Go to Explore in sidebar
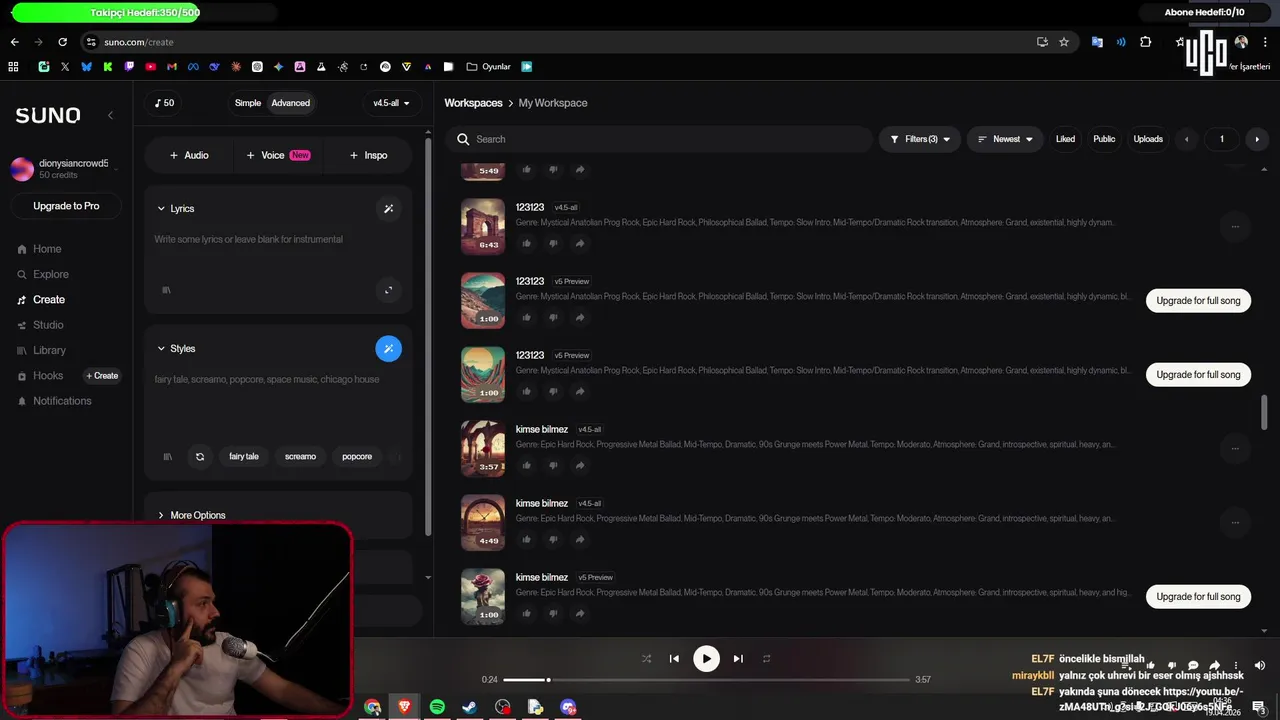Image resolution: width=1280 pixels, height=720 pixels. point(43,274)
